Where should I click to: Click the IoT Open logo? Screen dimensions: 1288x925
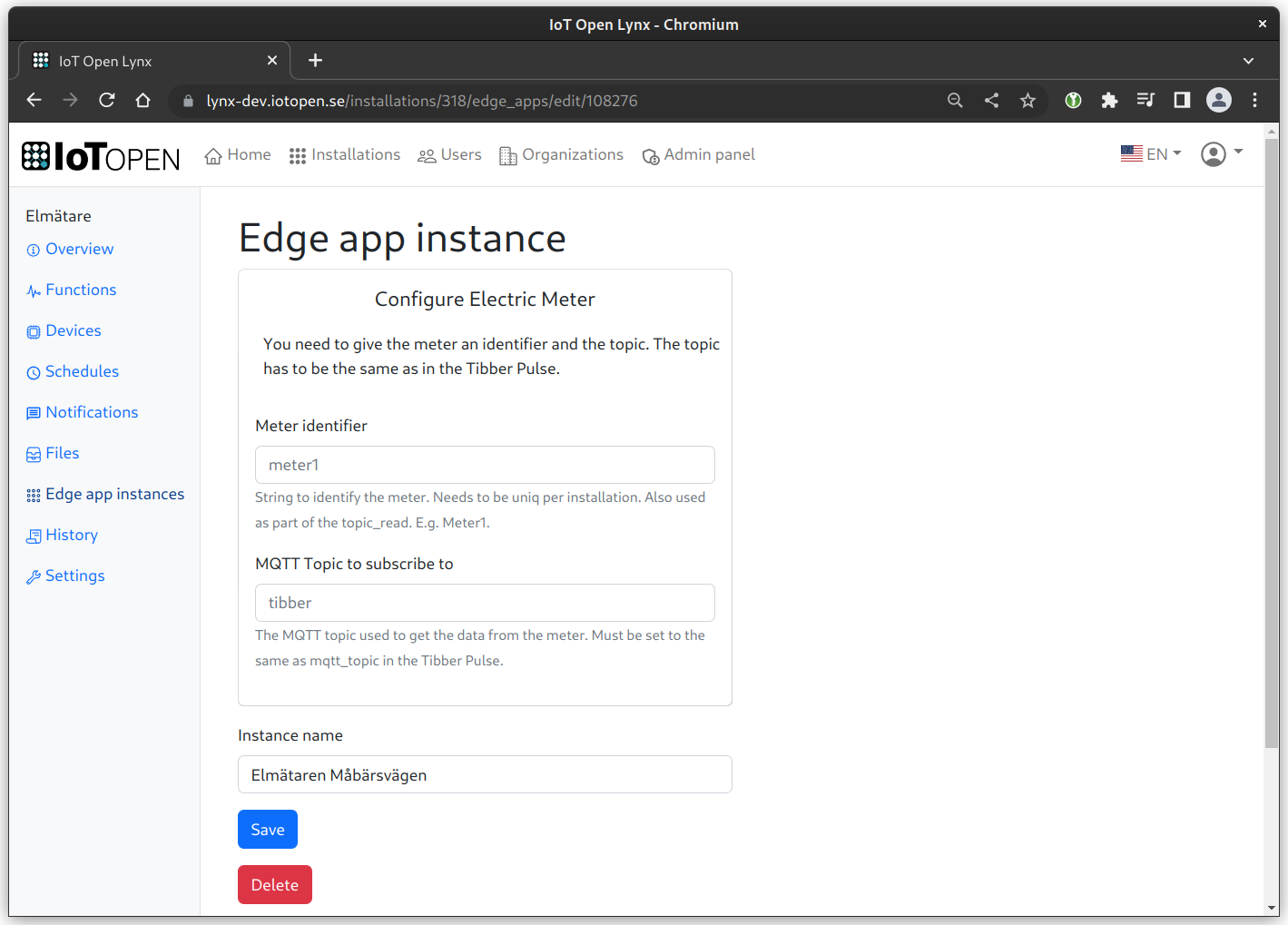(x=100, y=154)
